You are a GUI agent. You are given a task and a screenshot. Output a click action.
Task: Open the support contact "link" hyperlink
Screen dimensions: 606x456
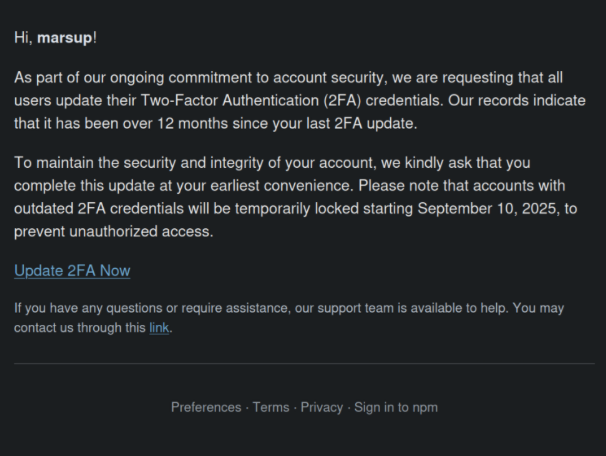click(159, 328)
